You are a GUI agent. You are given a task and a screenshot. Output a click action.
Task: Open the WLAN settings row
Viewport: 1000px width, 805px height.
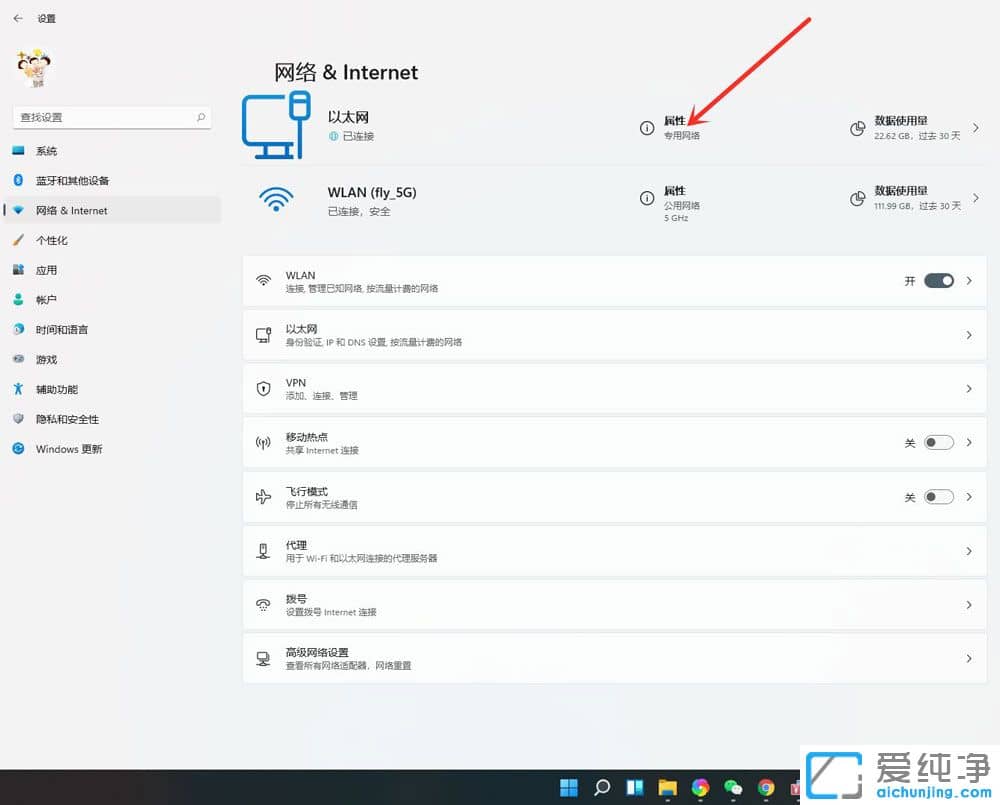tap(615, 281)
